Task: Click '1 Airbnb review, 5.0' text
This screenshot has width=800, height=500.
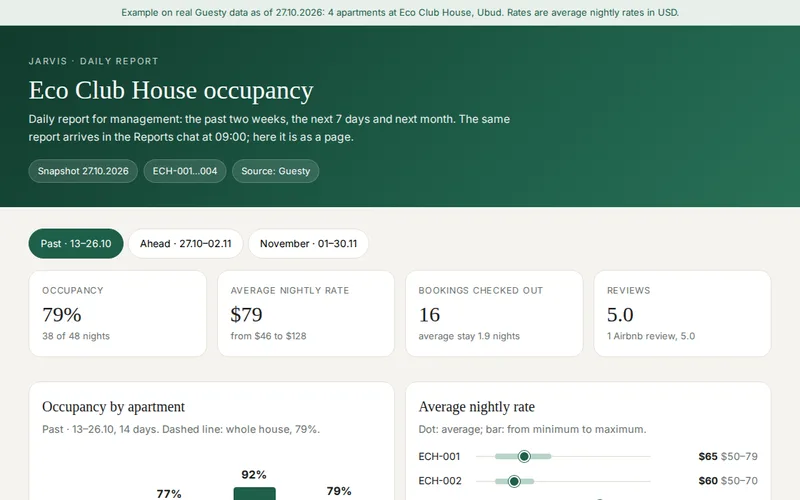Action: [651, 336]
